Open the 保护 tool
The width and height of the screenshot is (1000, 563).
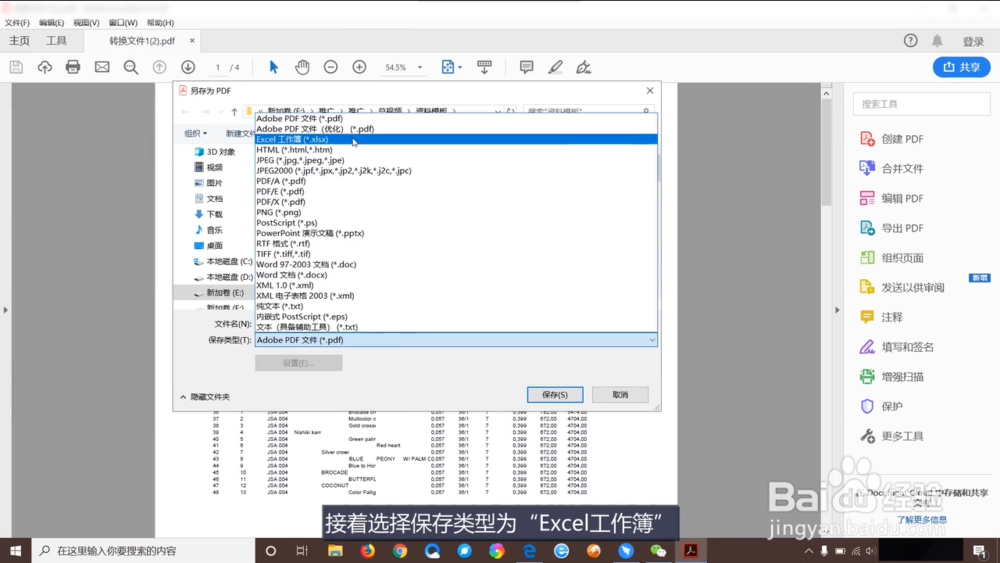point(881,406)
